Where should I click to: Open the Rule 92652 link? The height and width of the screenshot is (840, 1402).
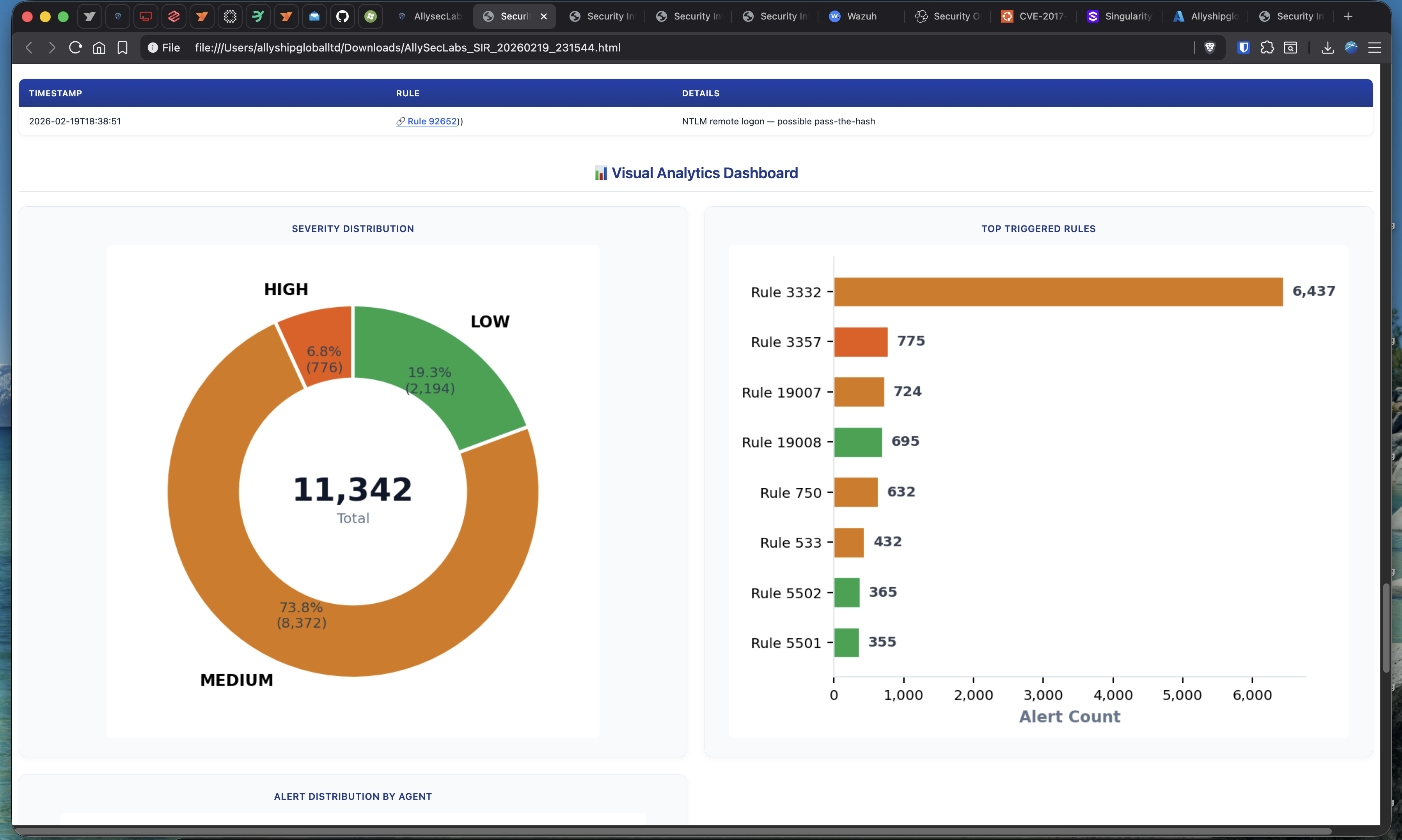431,121
